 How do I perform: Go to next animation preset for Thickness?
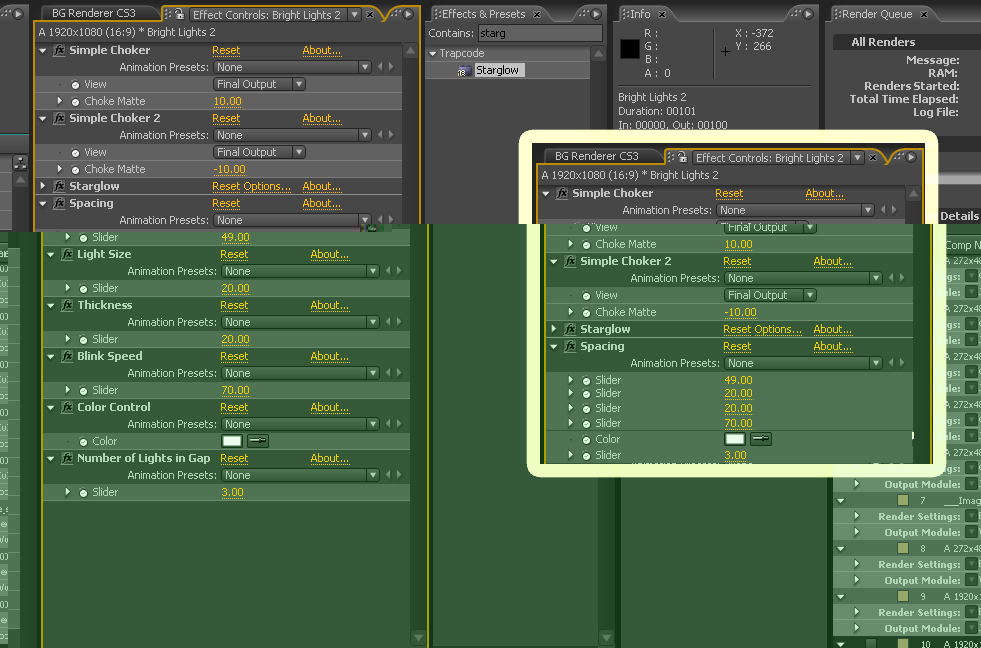click(x=399, y=323)
